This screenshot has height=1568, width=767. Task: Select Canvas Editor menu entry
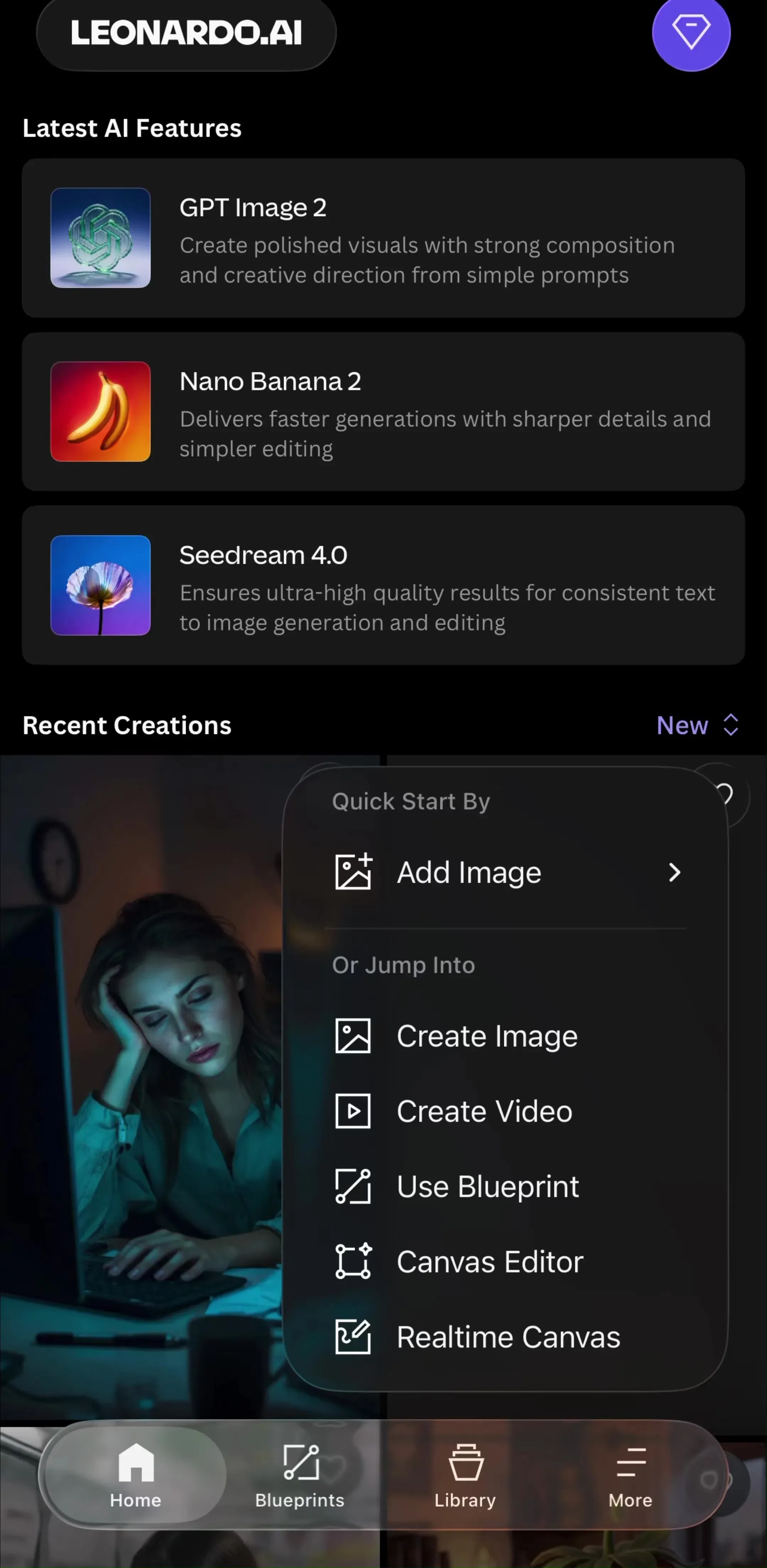click(506, 1262)
